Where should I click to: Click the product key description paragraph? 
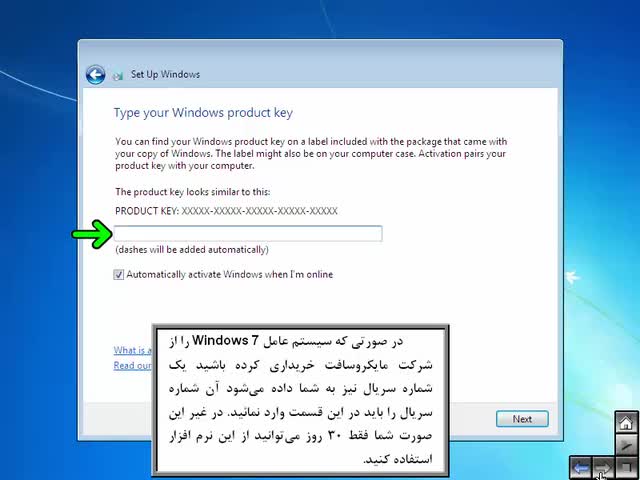[311, 153]
